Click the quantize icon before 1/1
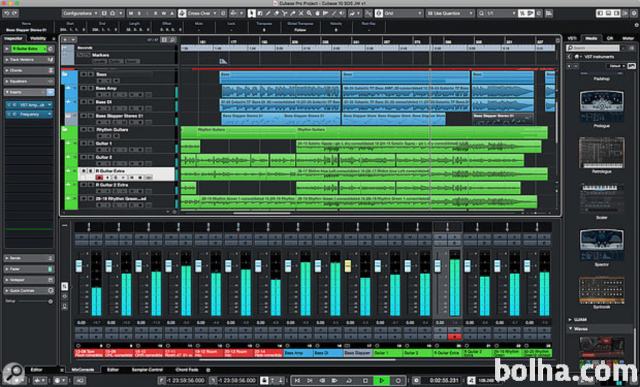Screen dimensions: 640x387 click(481, 13)
